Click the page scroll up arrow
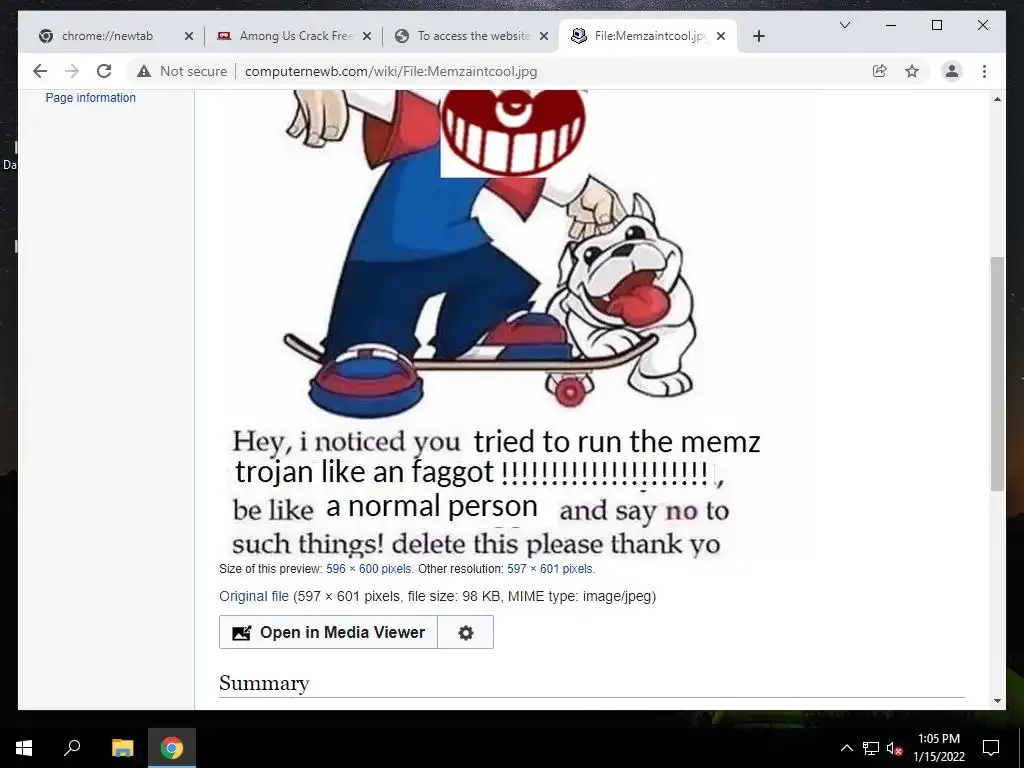This screenshot has height=768, width=1024. (997, 99)
